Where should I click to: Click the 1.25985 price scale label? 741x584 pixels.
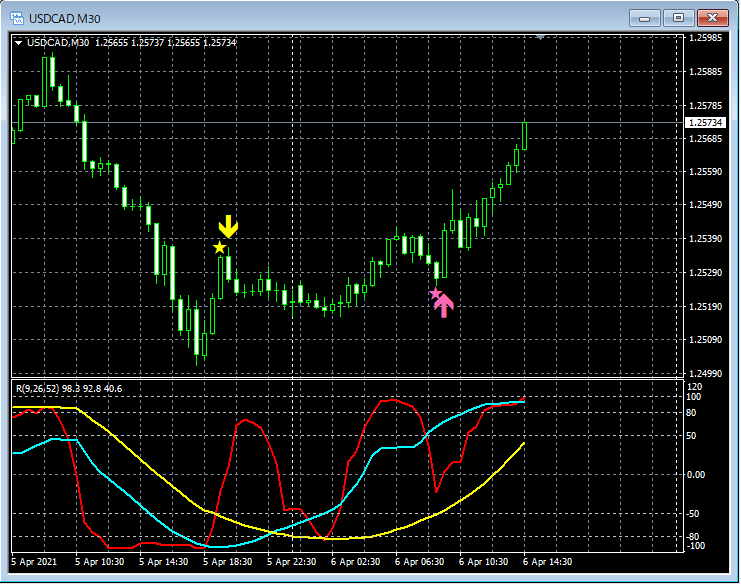point(706,38)
